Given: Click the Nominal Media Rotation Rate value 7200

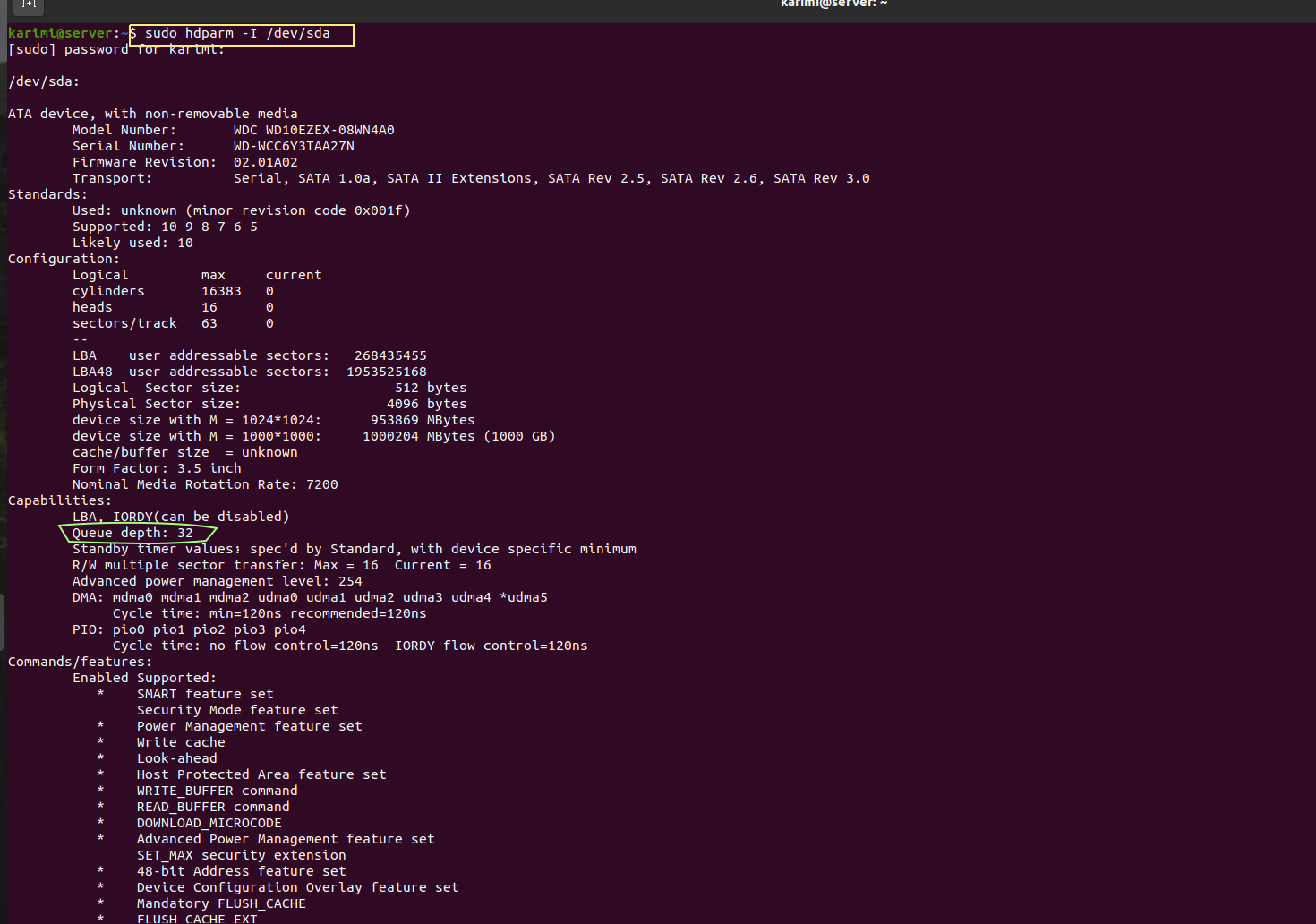Looking at the screenshot, I should (322, 485).
